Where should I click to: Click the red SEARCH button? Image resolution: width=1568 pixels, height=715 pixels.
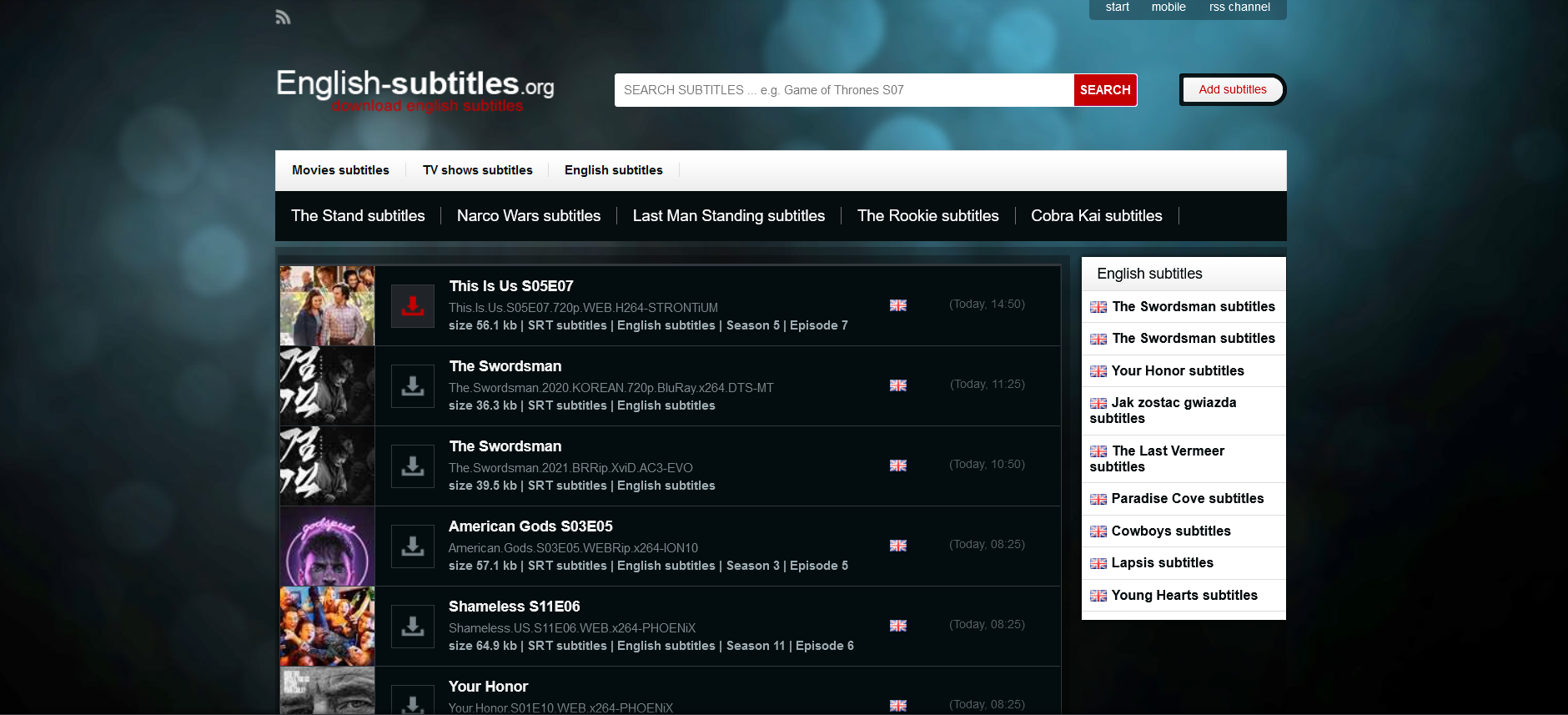point(1105,90)
